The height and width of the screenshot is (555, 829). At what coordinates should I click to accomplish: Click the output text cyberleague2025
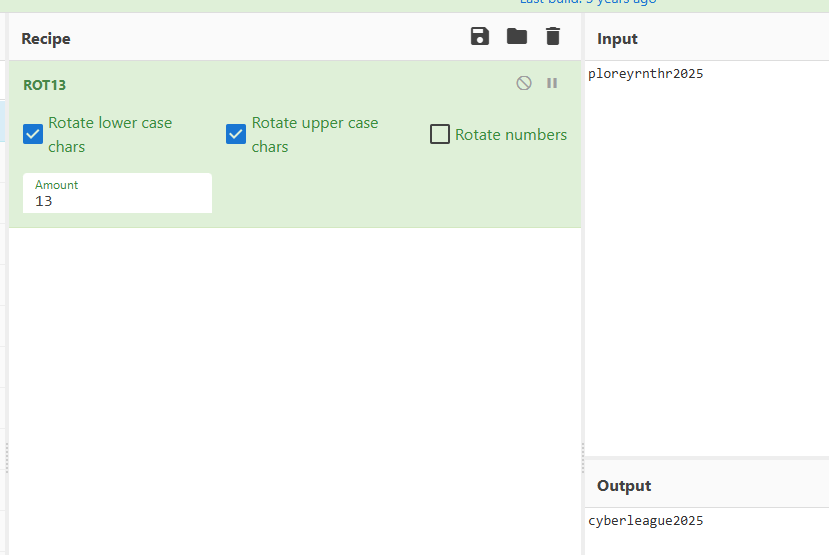pyautogui.click(x=646, y=520)
